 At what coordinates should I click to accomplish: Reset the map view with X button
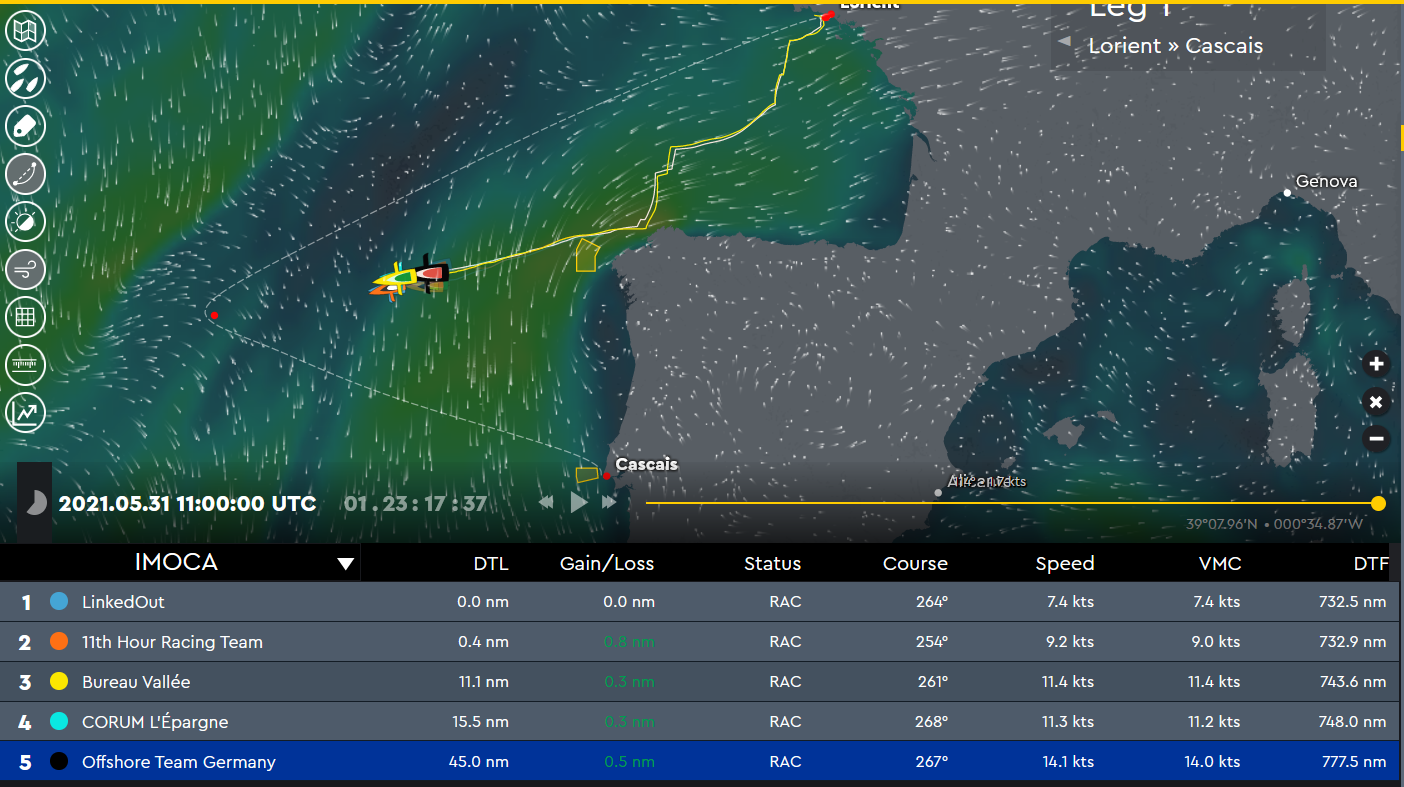coord(1376,402)
